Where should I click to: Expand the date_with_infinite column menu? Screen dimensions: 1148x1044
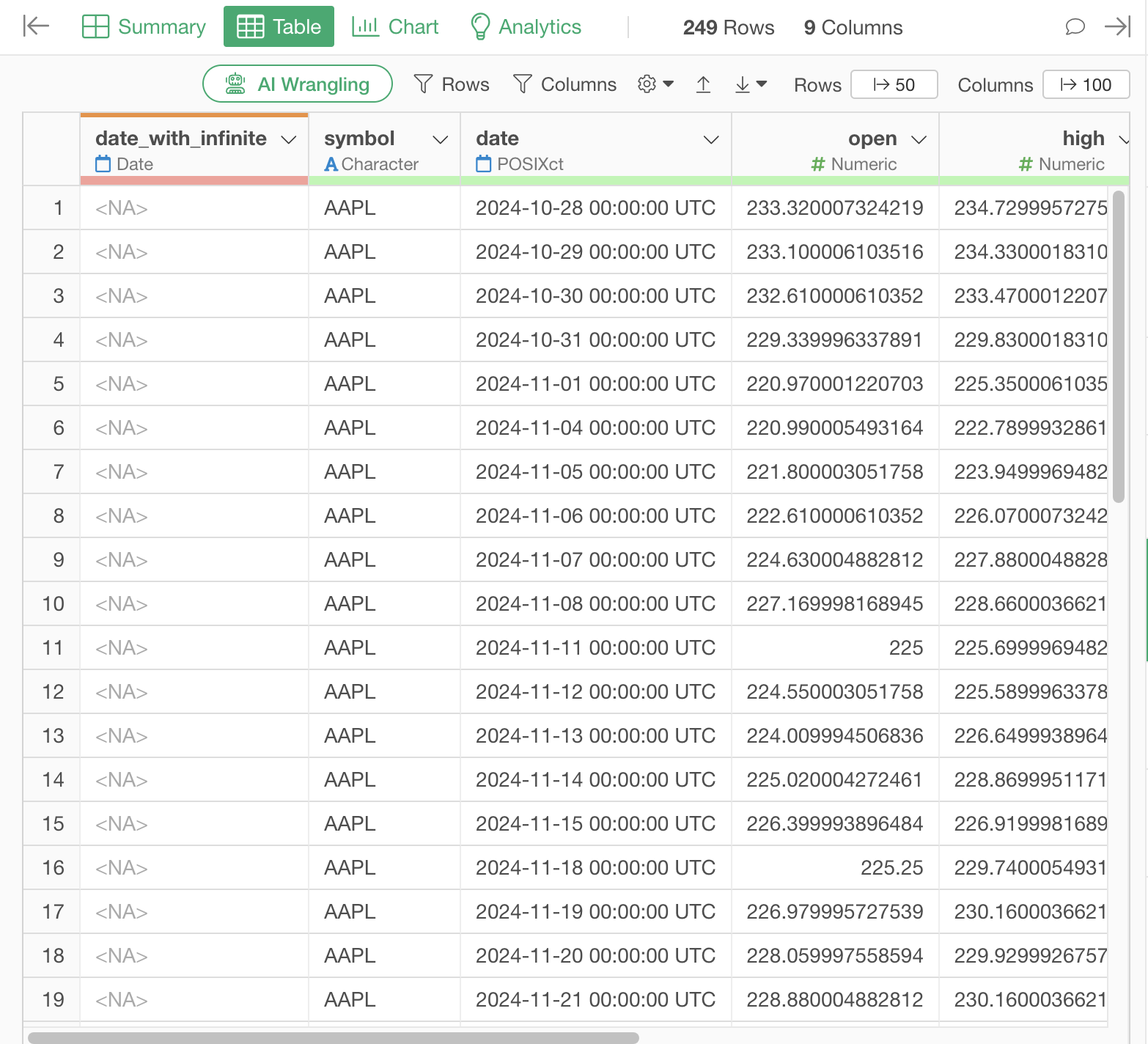[289, 139]
